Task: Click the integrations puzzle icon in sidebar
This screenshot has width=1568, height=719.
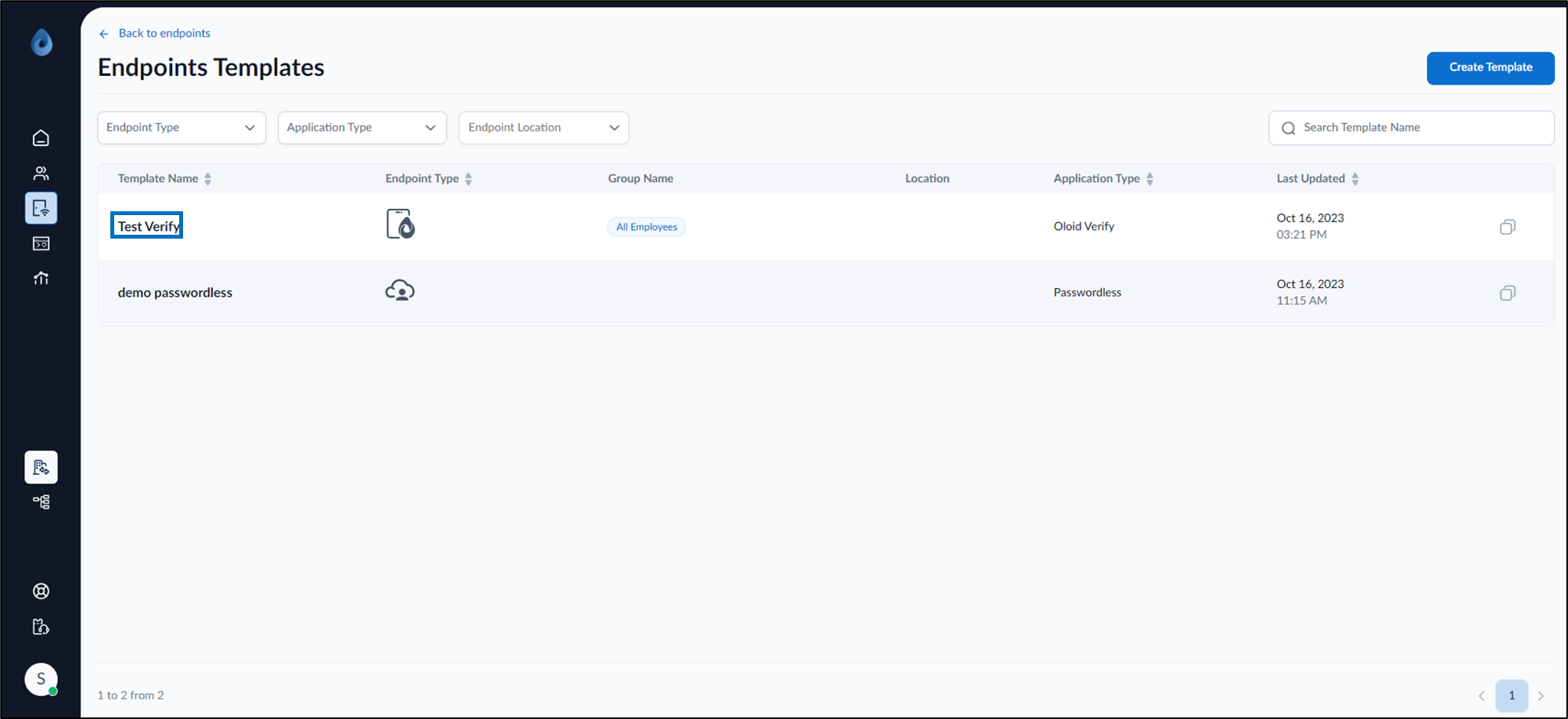Action: pos(41,627)
